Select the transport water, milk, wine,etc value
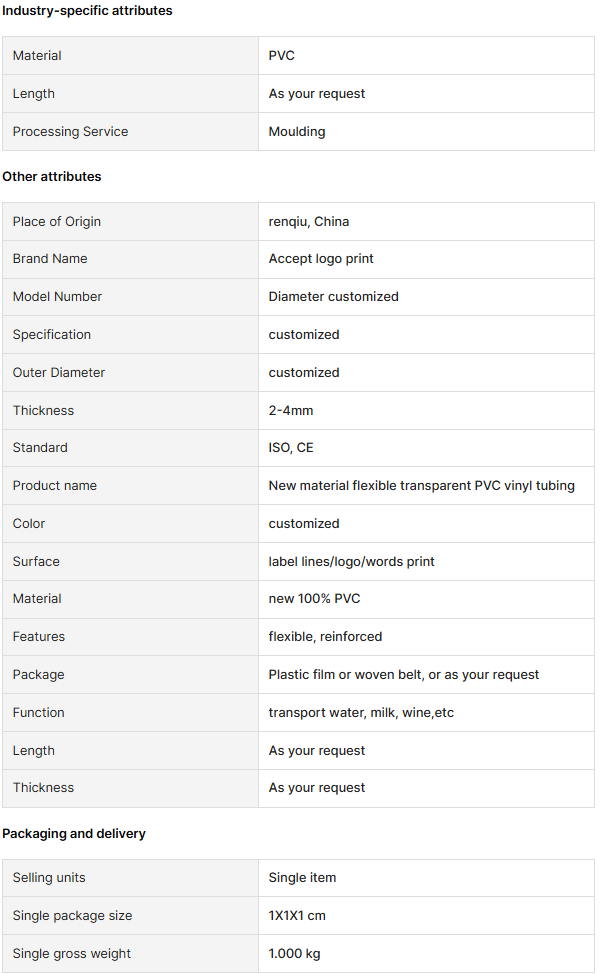This screenshot has height=974, width=603. 361,712
